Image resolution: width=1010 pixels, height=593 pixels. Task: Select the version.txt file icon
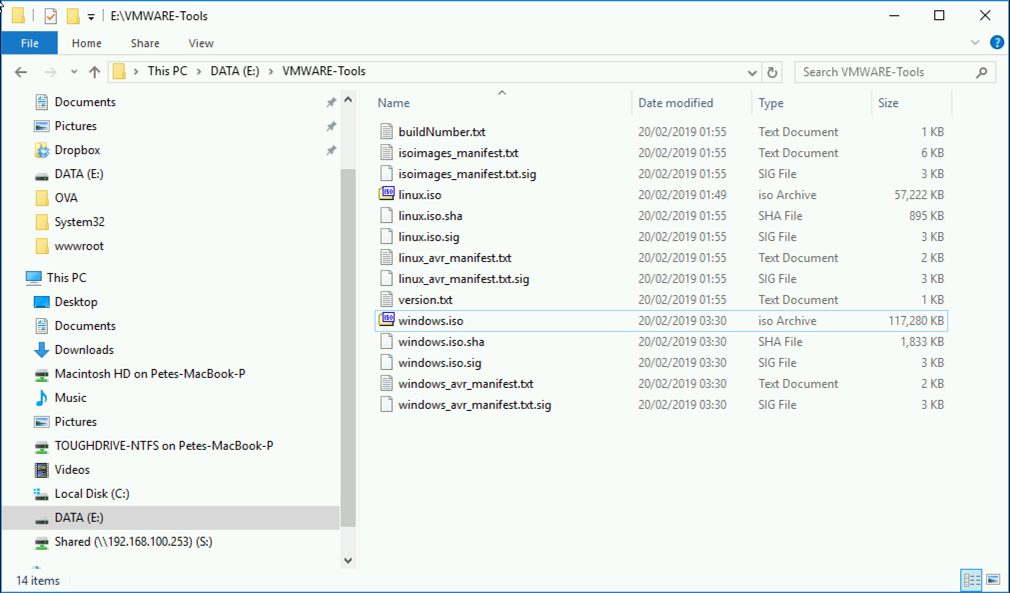point(386,299)
